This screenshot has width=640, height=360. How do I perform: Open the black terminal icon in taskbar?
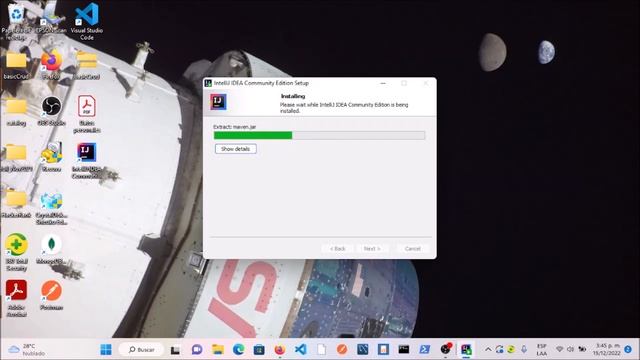coord(404,349)
